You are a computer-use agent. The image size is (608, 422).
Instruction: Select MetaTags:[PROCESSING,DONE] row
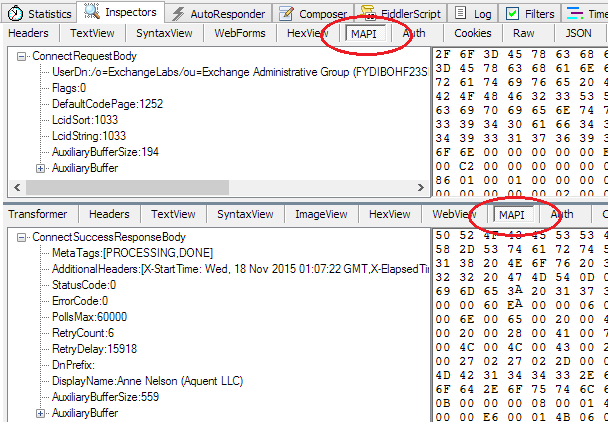point(133,253)
